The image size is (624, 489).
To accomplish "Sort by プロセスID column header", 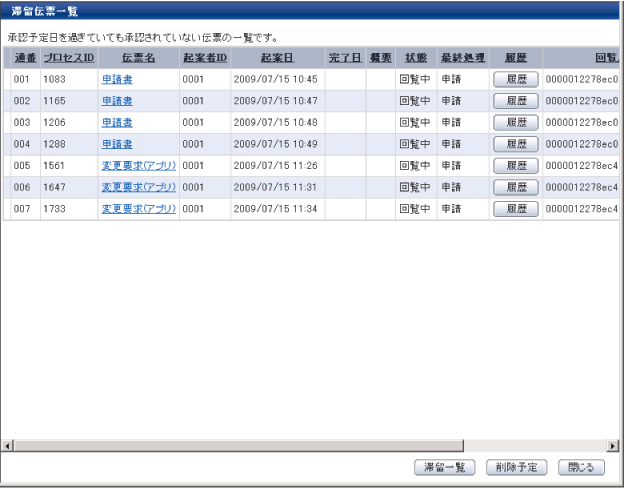I will pos(69,58).
